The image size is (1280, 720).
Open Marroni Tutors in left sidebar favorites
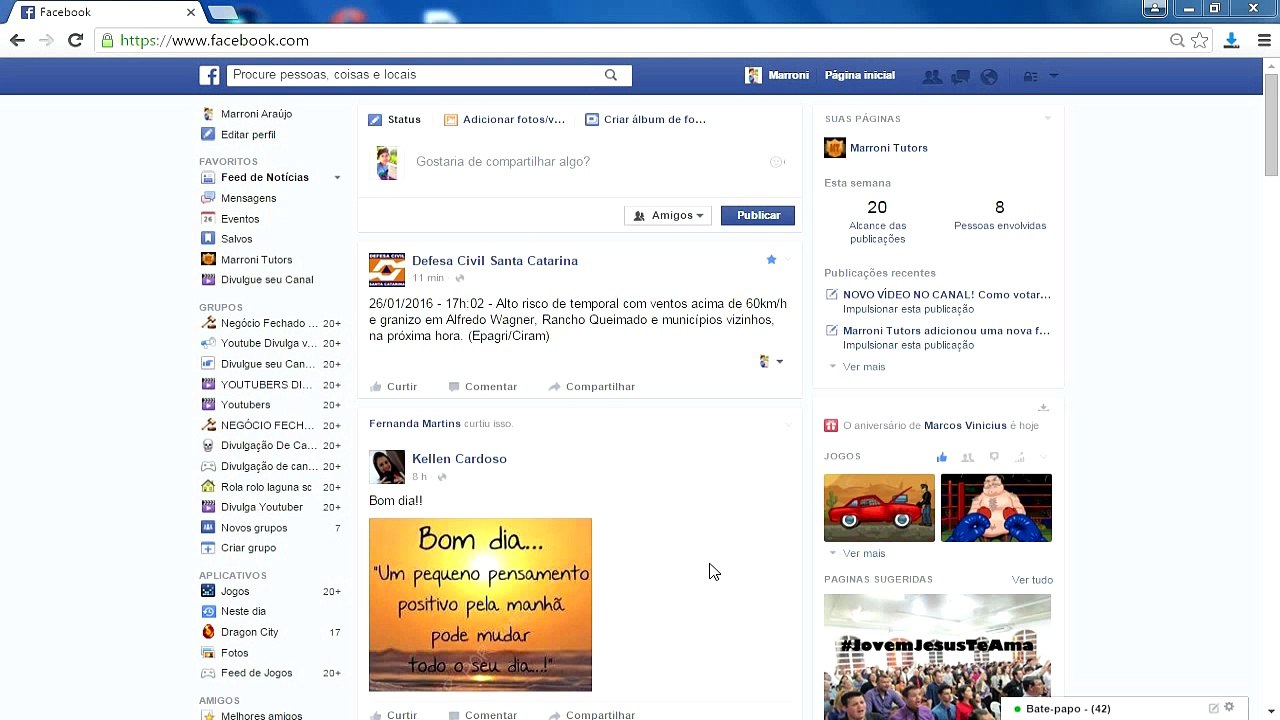256,260
